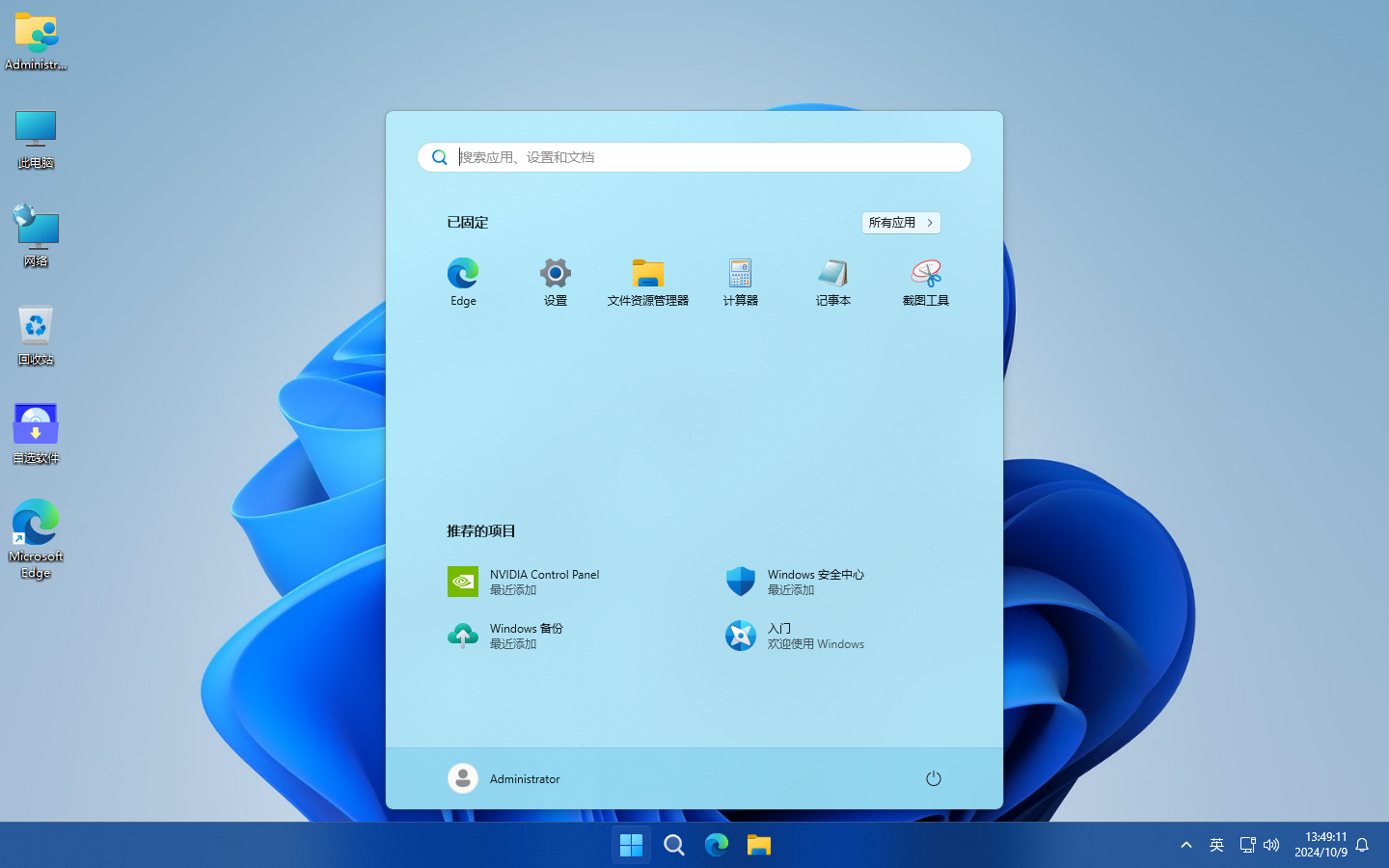
Task: Select 回收站 desktop icon
Action: click(x=36, y=336)
